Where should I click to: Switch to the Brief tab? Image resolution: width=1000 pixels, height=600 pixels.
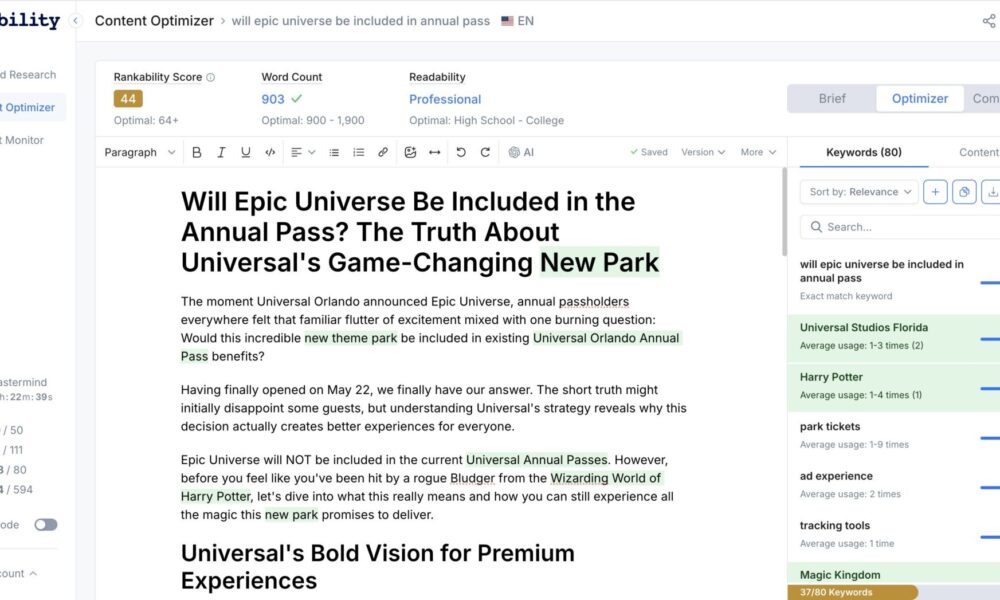pos(832,99)
